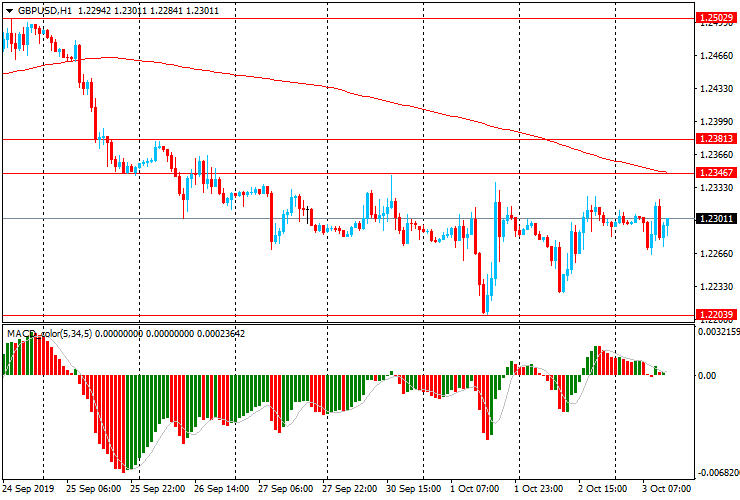The height and width of the screenshot is (500, 740).
Task: Click the 2 Oct 15:00 time label
Action: [x=603, y=489]
